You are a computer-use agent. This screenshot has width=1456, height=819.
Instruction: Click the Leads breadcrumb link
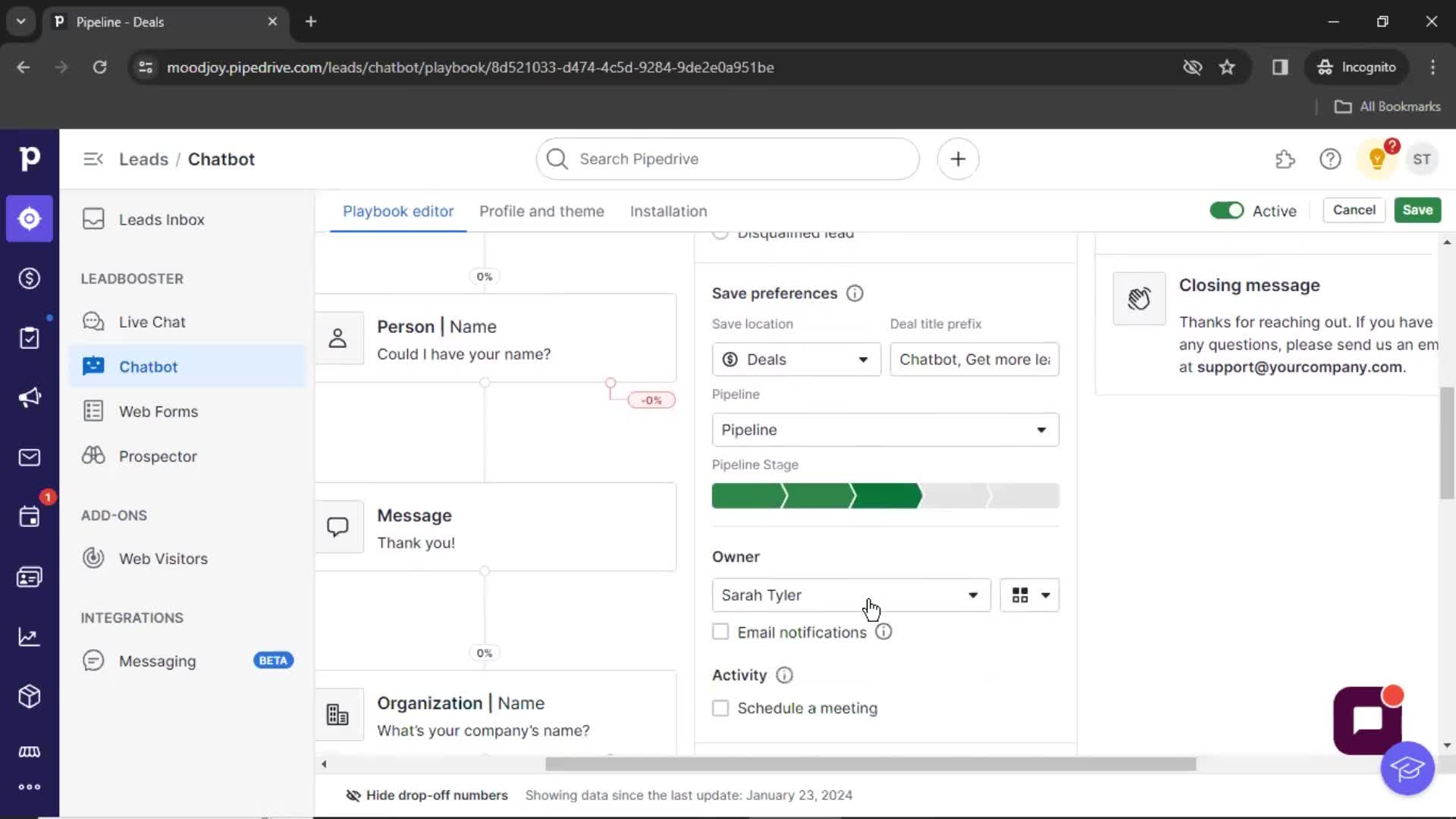click(143, 159)
